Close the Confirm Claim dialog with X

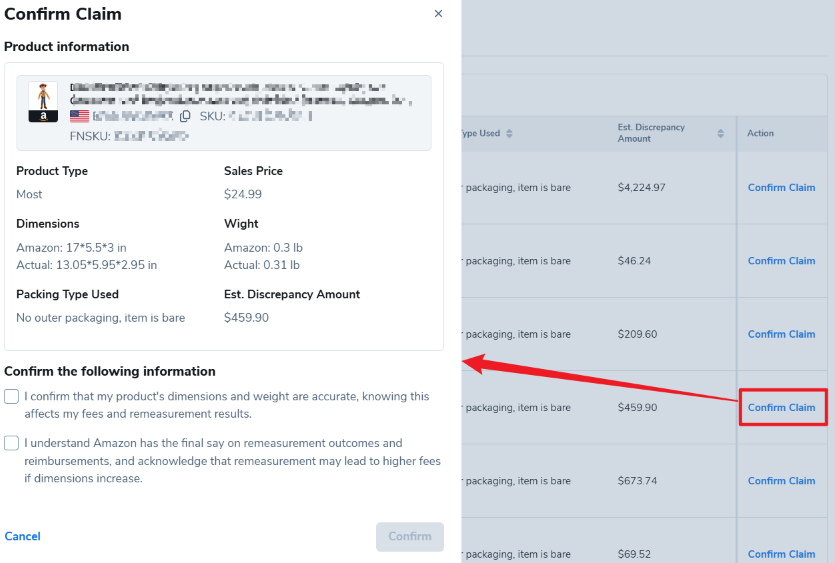coord(438,14)
